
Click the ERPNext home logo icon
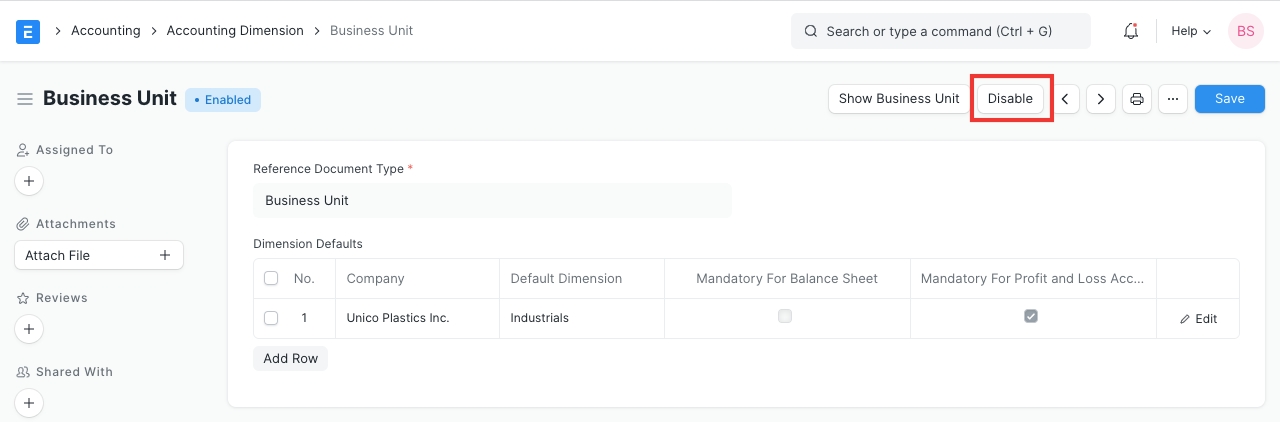28,31
